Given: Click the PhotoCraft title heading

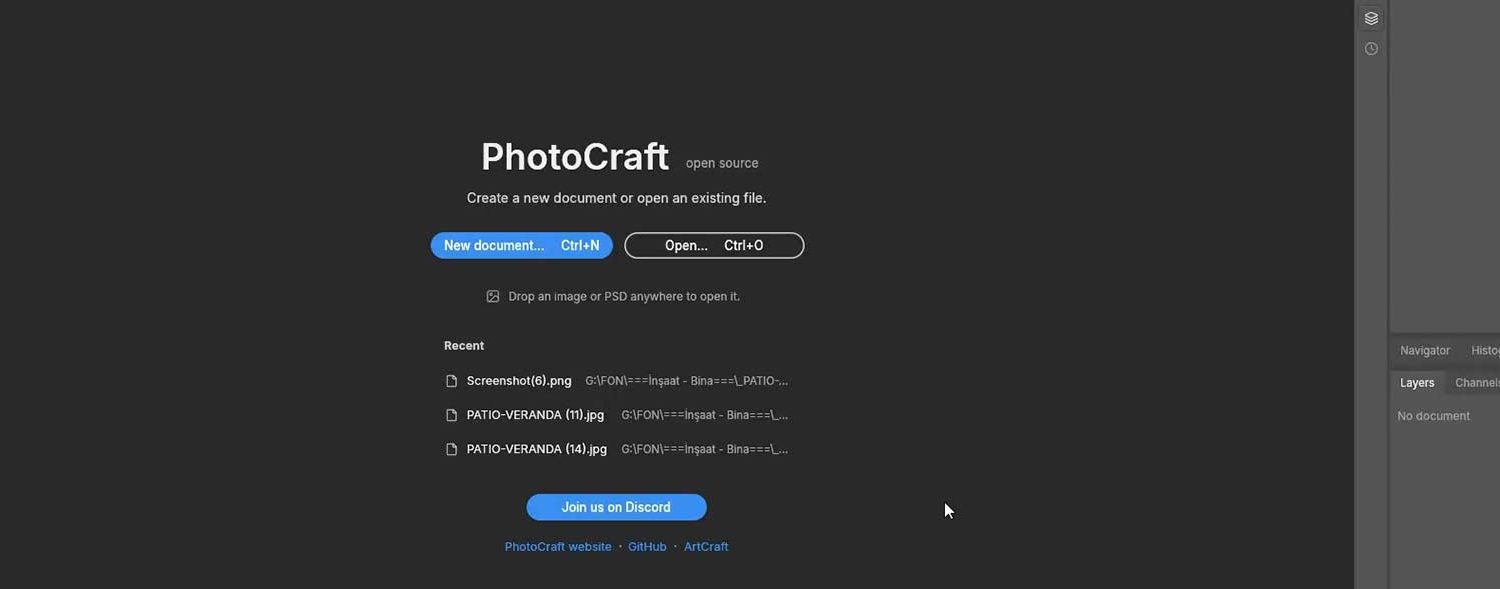Looking at the screenshot, I should [x=575, y=157].
